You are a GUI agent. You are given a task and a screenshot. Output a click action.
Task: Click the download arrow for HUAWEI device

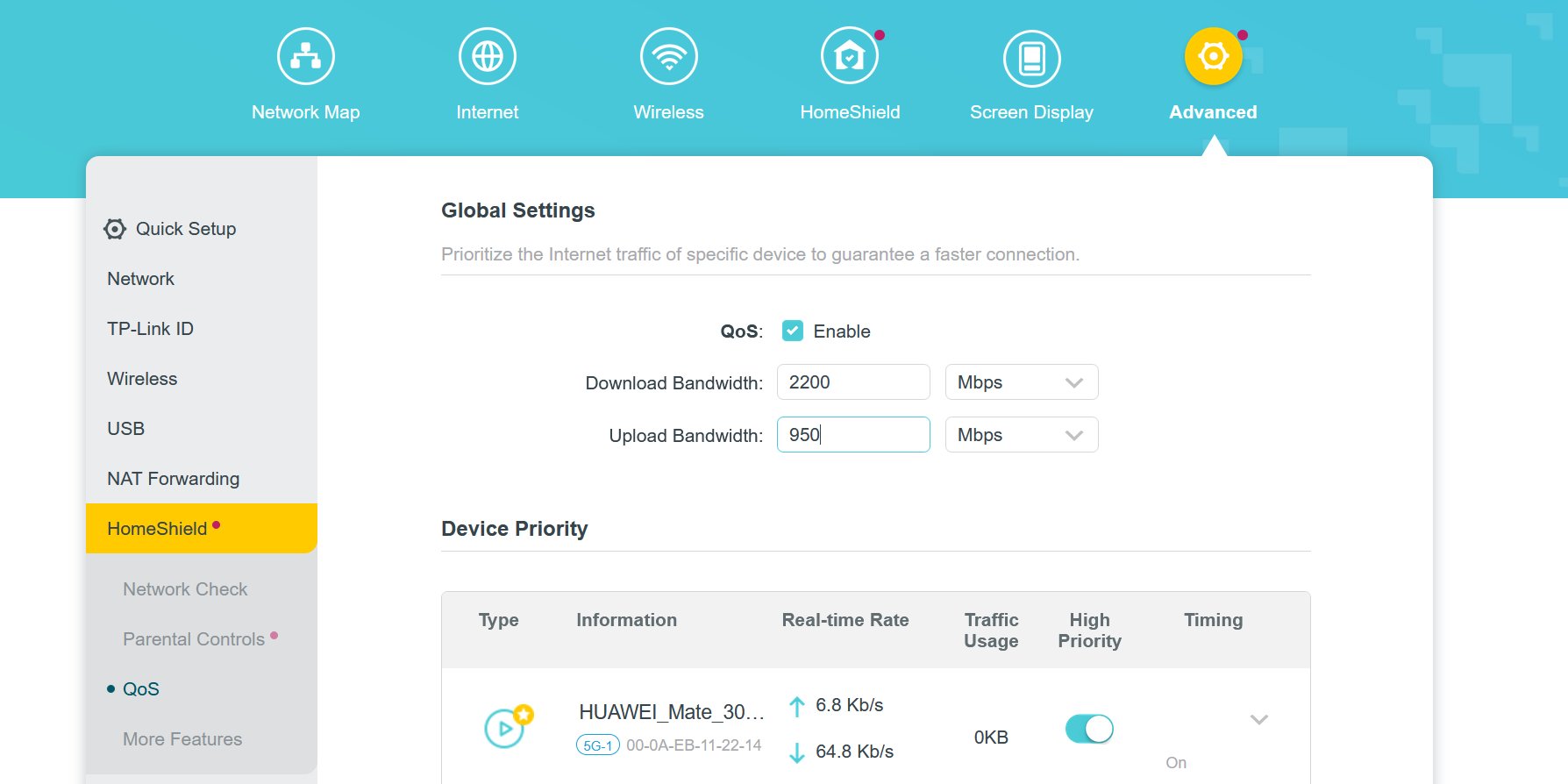pos(796,752)
